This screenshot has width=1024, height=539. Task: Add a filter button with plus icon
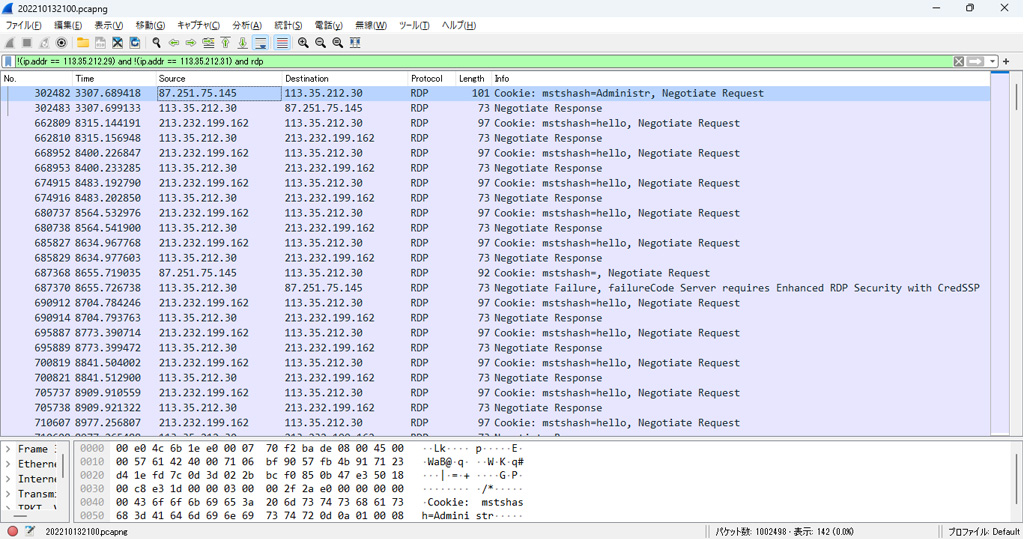(1006, 61)
